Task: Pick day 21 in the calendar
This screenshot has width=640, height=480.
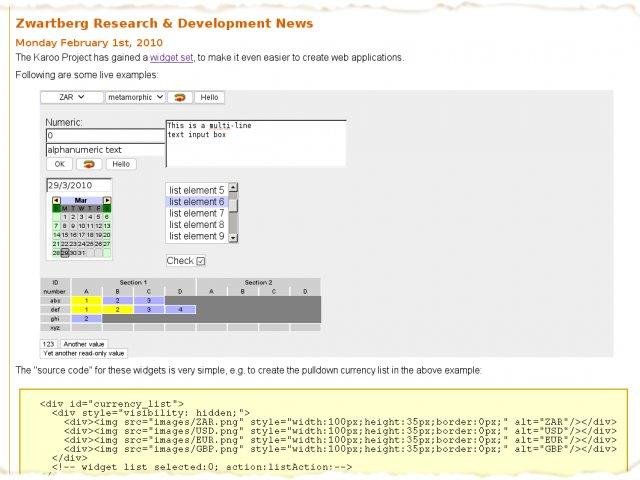Action: click(56, 244)
